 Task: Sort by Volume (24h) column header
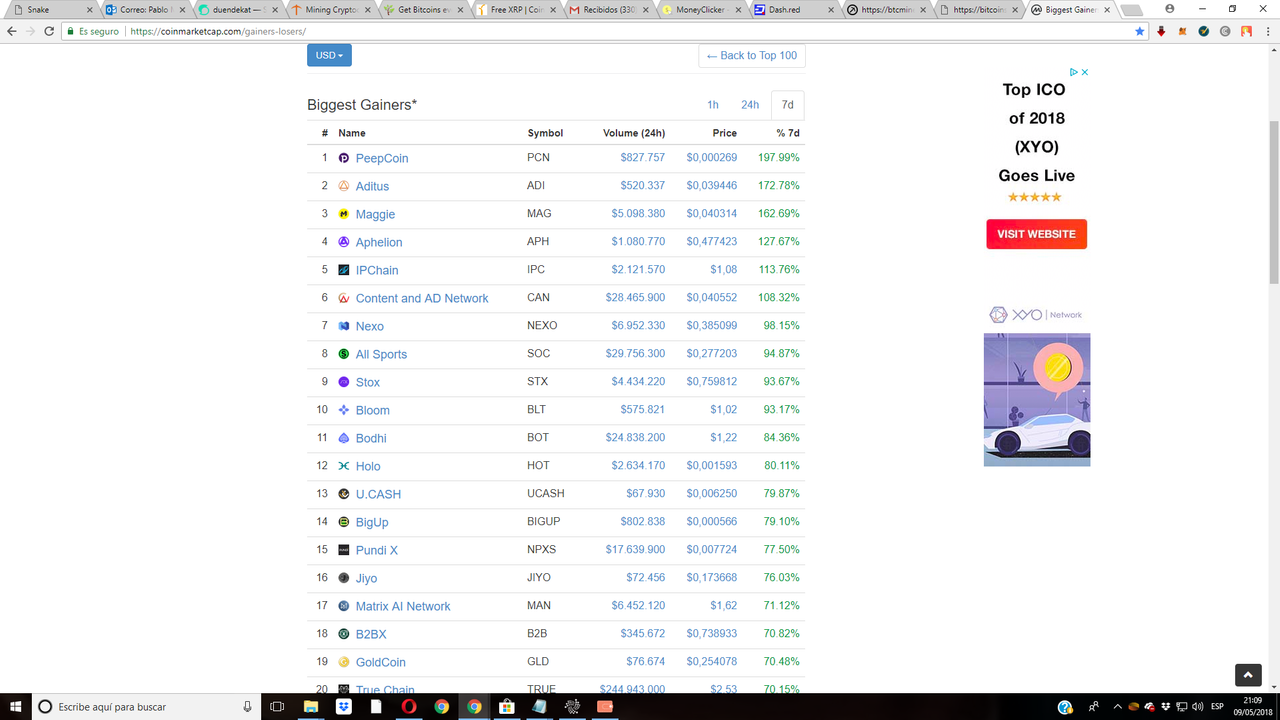point(634,133)
